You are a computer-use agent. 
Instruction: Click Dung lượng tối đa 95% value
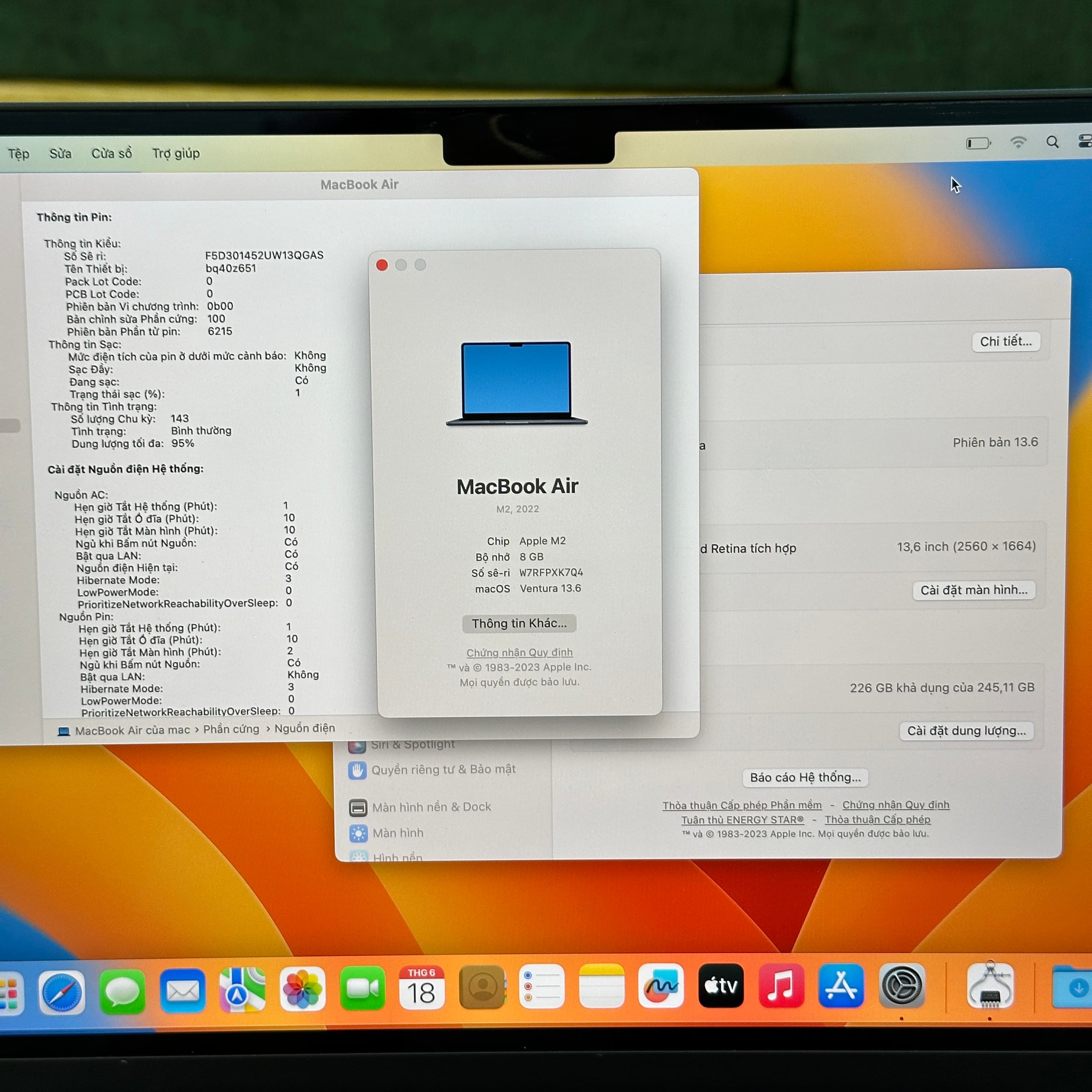click(x=183, y=444)
